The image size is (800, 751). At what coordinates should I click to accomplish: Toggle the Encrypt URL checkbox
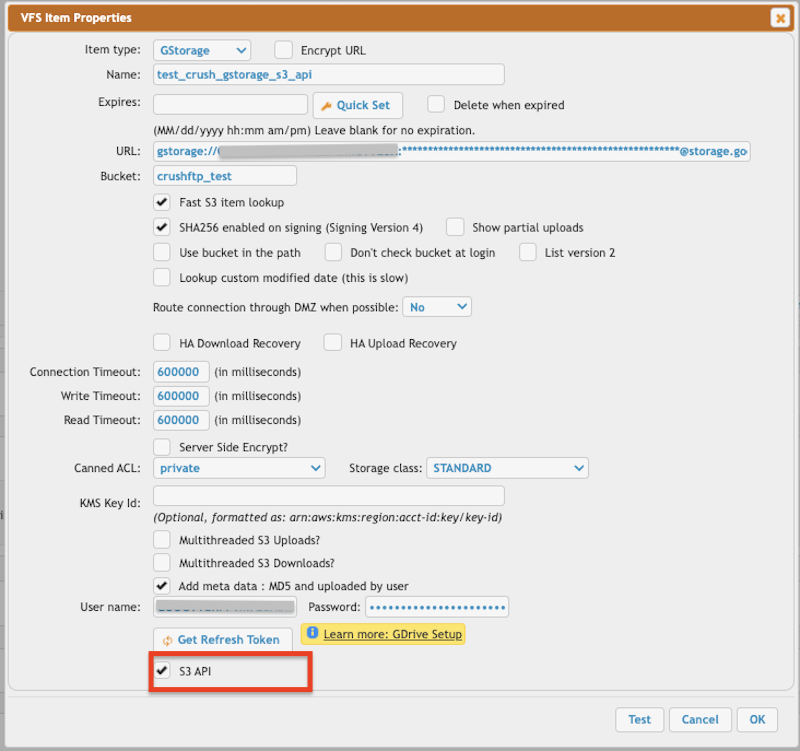(283, 50)
